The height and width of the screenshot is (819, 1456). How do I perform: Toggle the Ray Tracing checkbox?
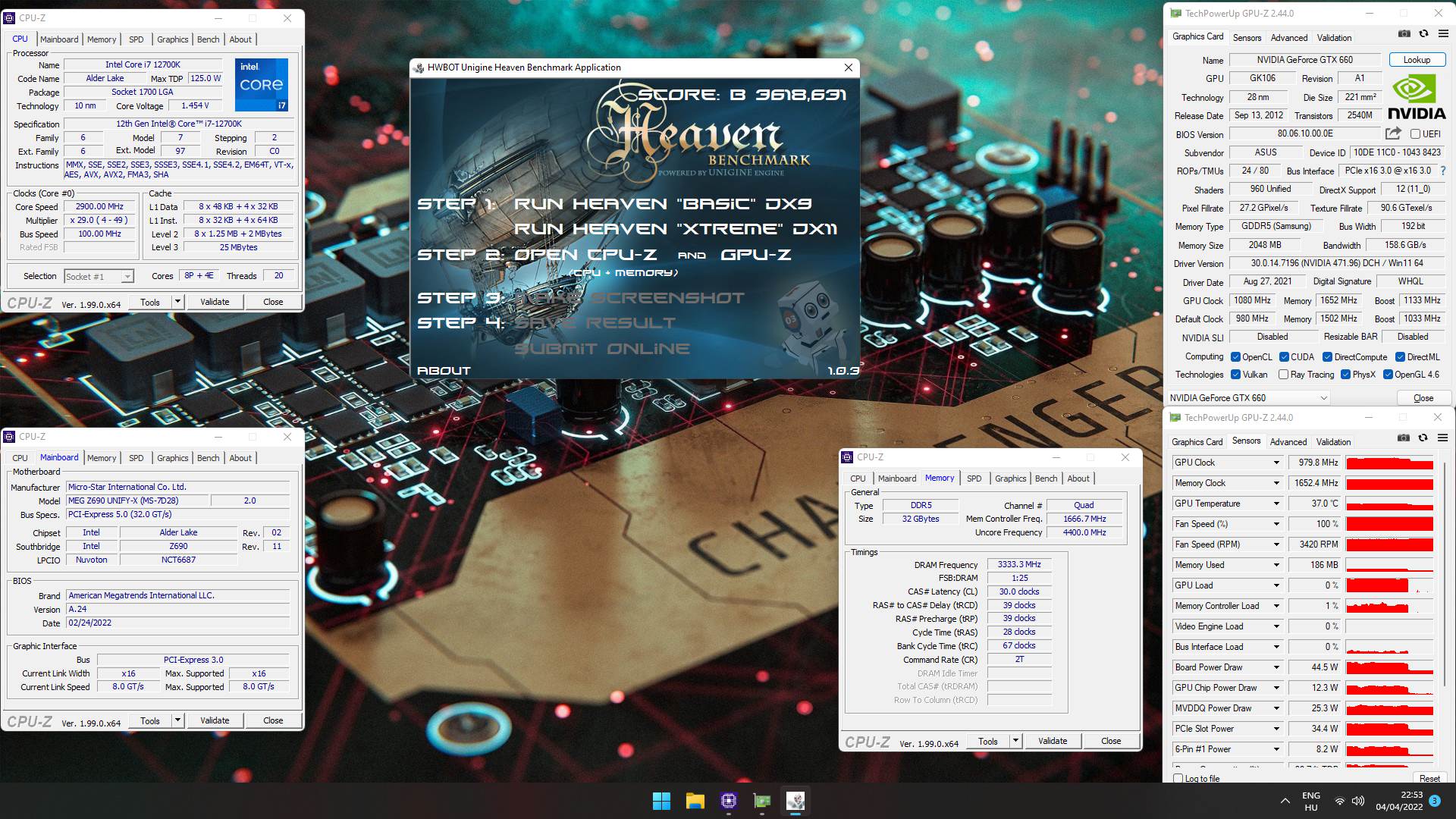pos(1283,375)
